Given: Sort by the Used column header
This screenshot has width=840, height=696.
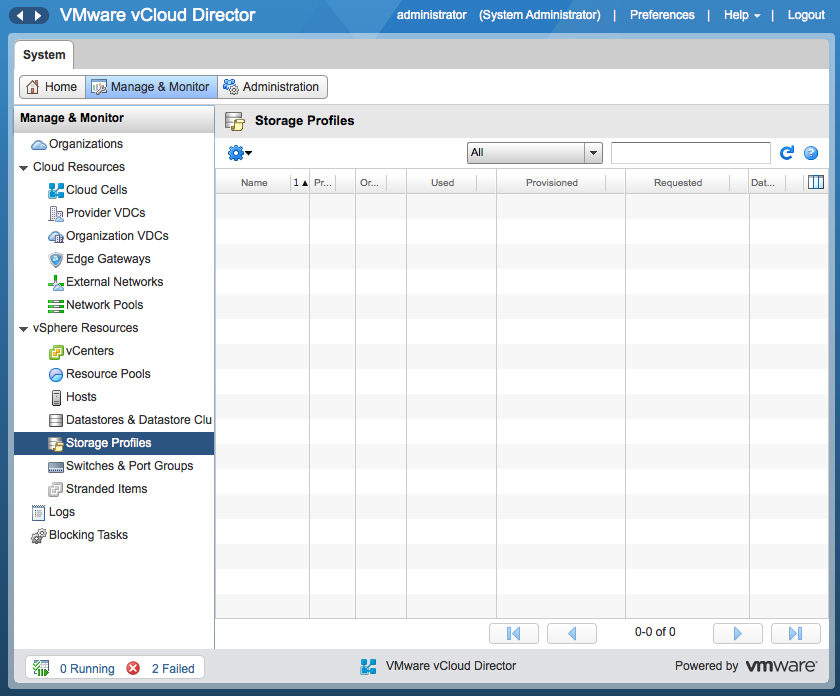Looking at the screenshot, I should (442, 183).
